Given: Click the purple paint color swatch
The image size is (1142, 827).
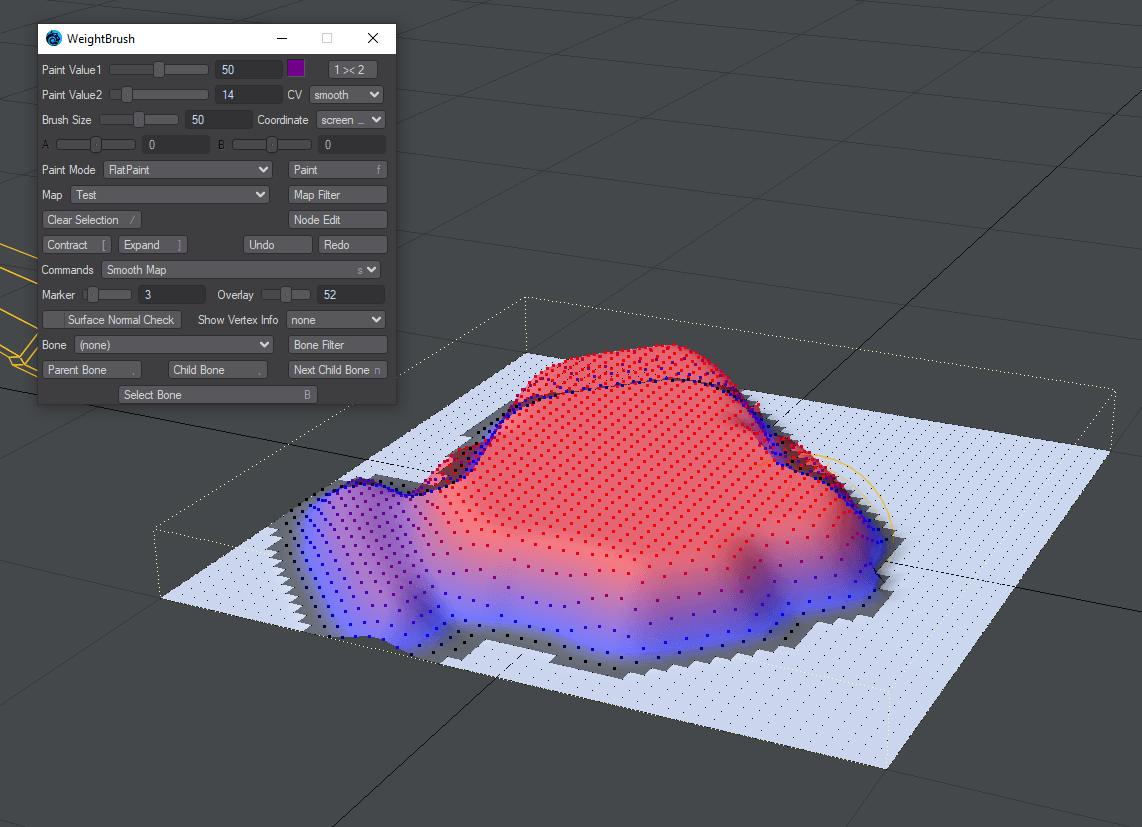Looking at the screenshot, I should 295,68.
